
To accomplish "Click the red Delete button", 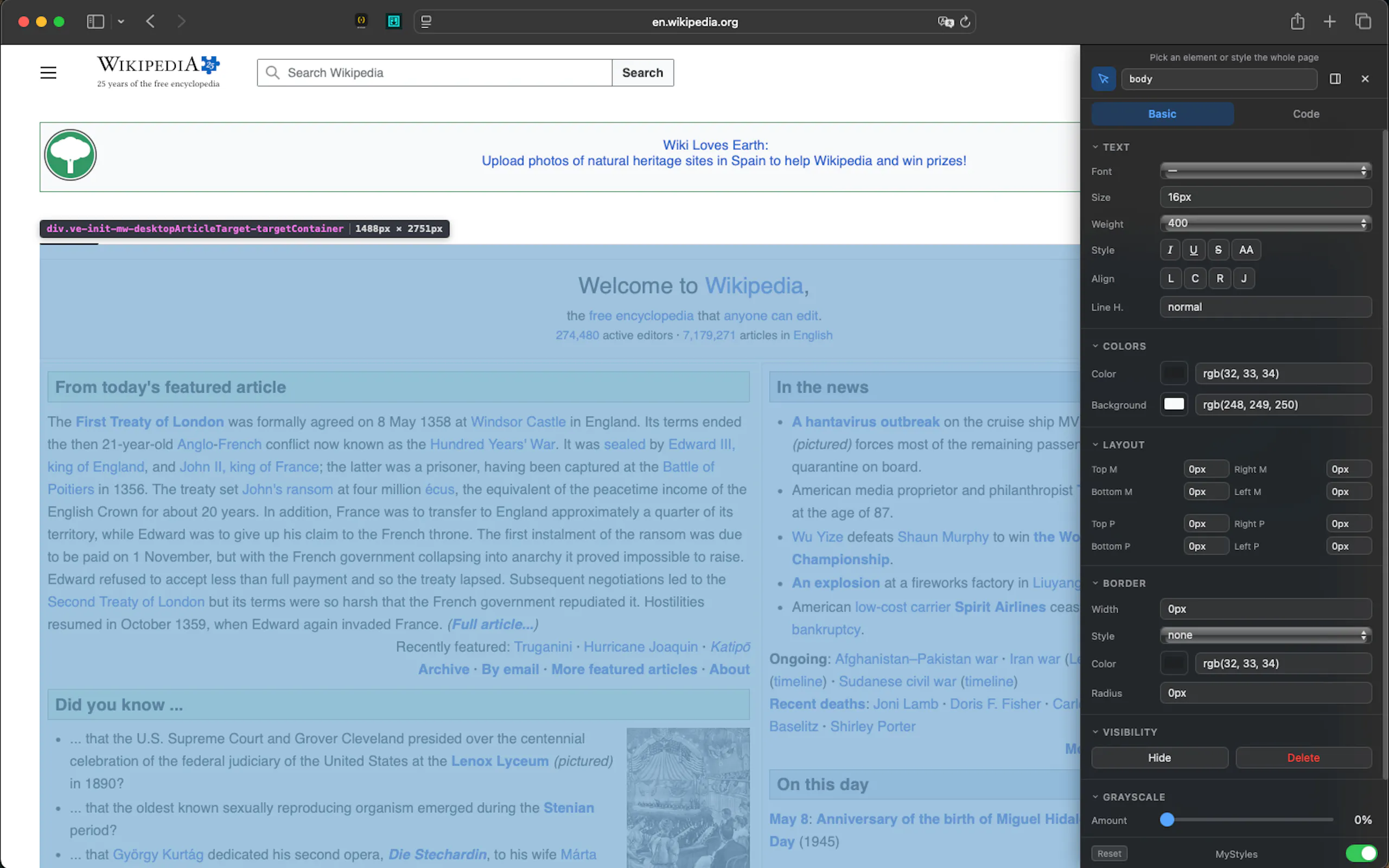I will [1303, 758].
